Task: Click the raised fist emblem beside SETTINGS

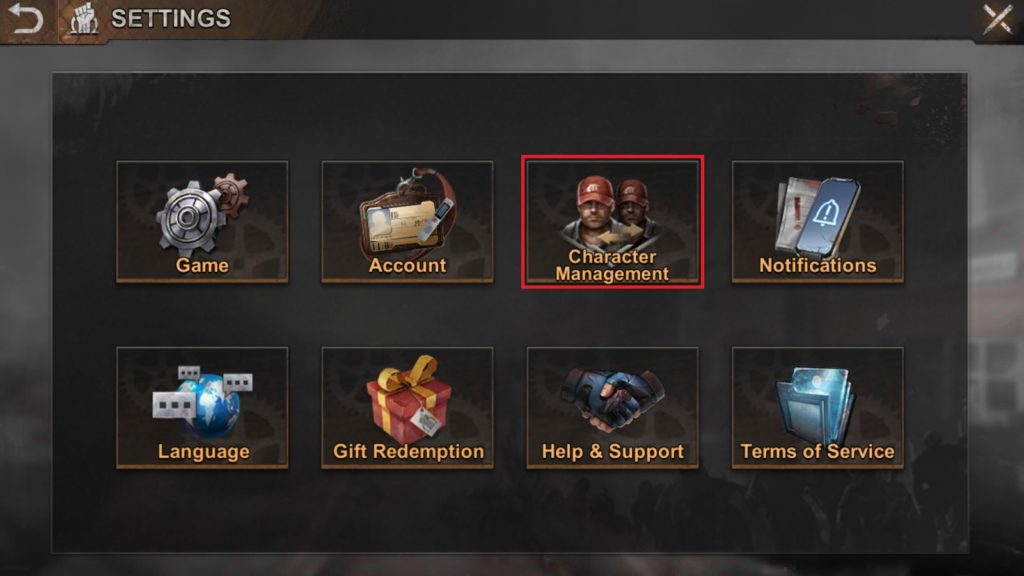Action: pyautogui.click(x=83, y=18)
